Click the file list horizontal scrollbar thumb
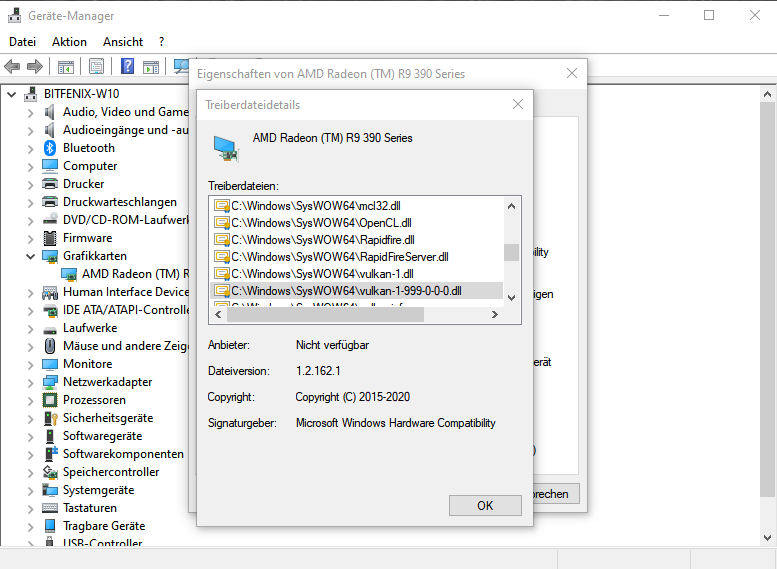777x569 pixels. pyautogui.click(x=325, y=314)
